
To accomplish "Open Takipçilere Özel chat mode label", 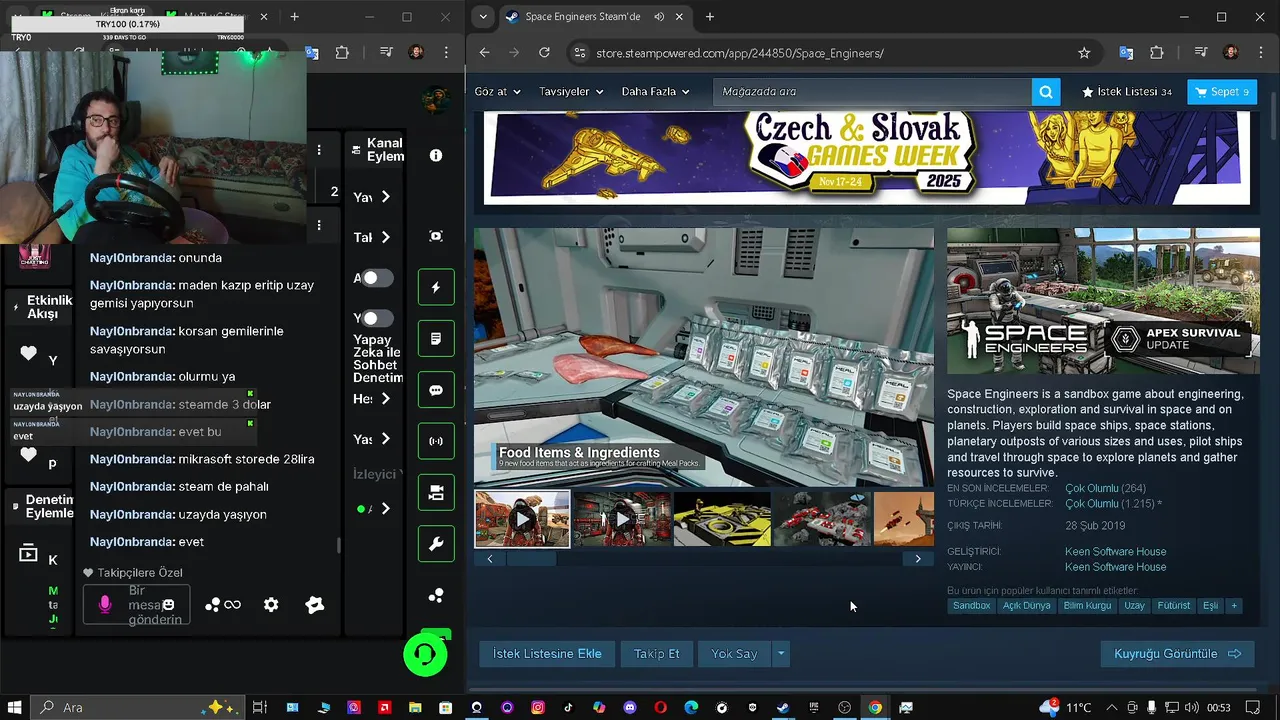I will tap(132, 573).
